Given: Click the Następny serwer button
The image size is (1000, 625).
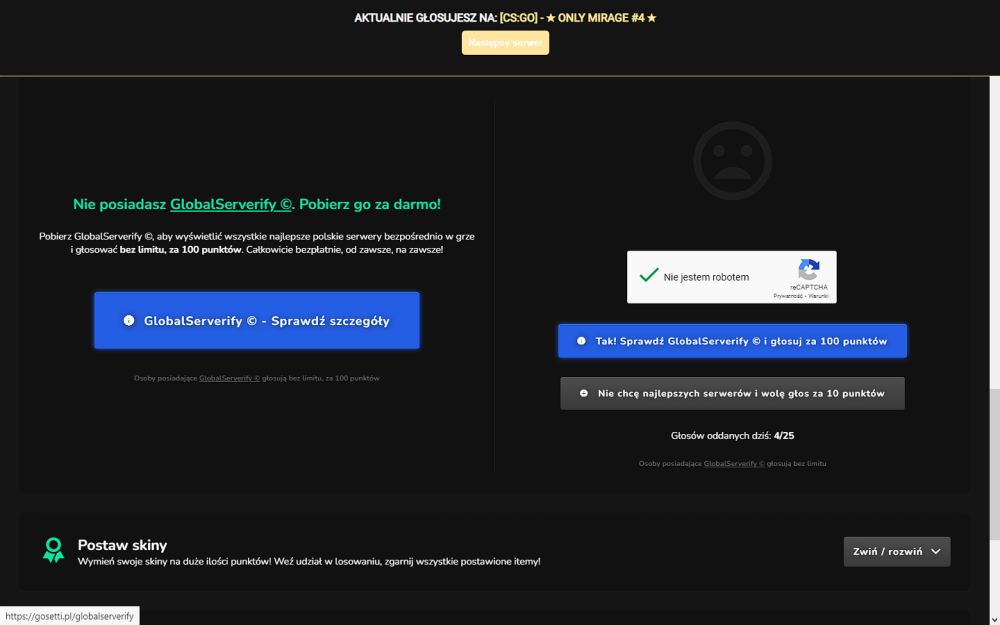Looking at the screenshot, I should coord(505,43).
